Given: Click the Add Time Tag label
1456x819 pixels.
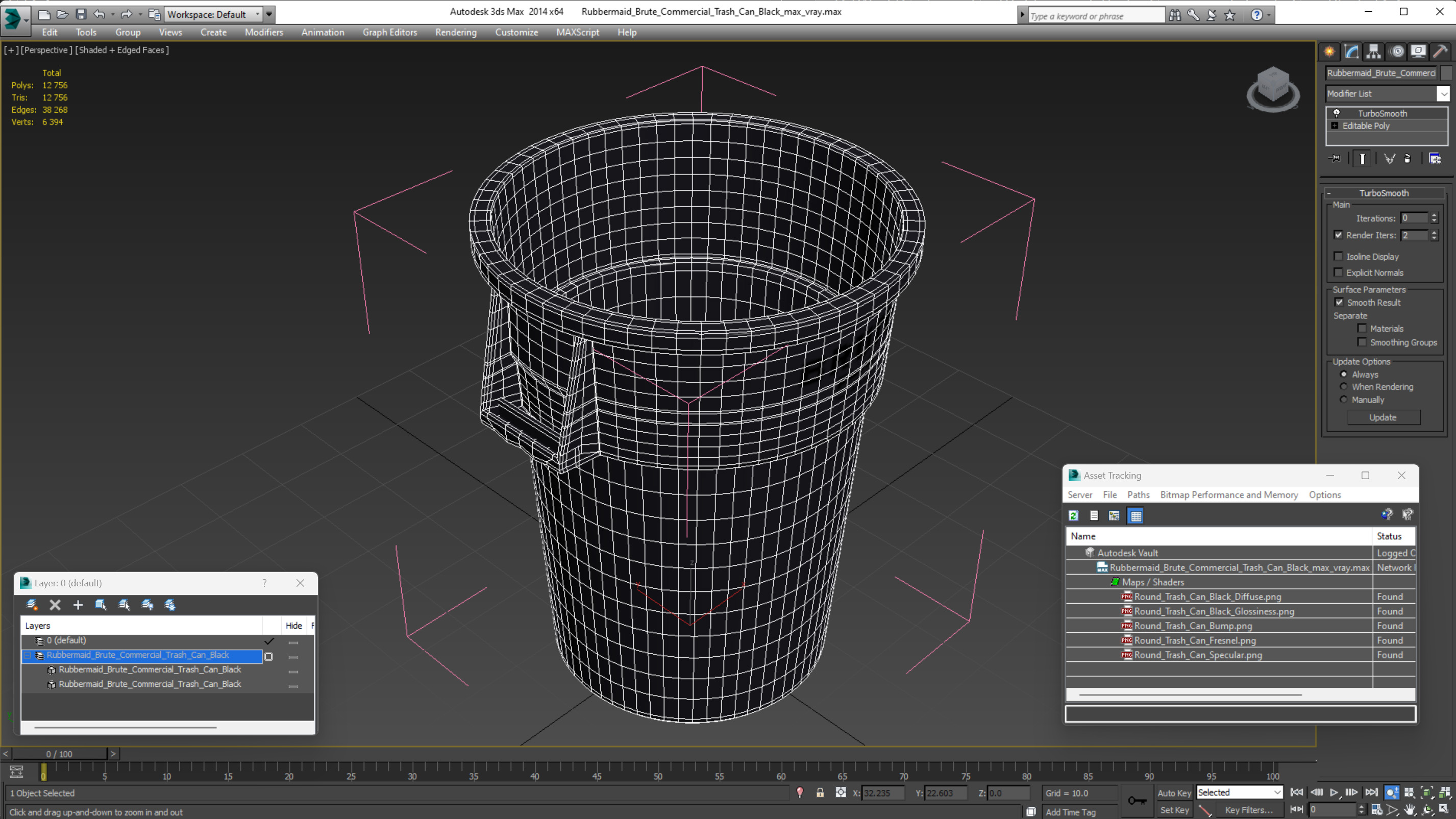Looking at the screenshot, I should click(1071, 812).
